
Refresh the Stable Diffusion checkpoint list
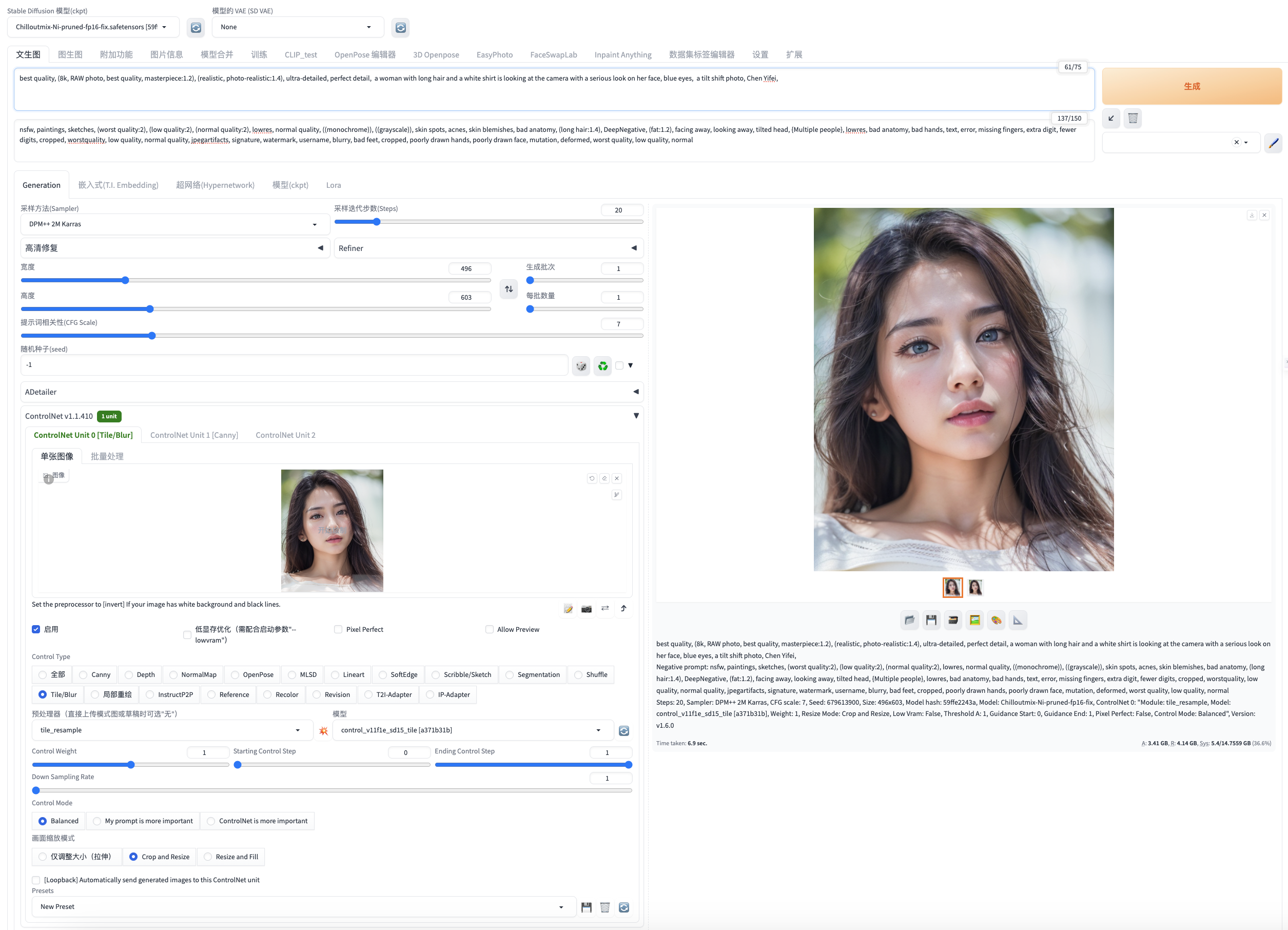[x=196, y=27]
